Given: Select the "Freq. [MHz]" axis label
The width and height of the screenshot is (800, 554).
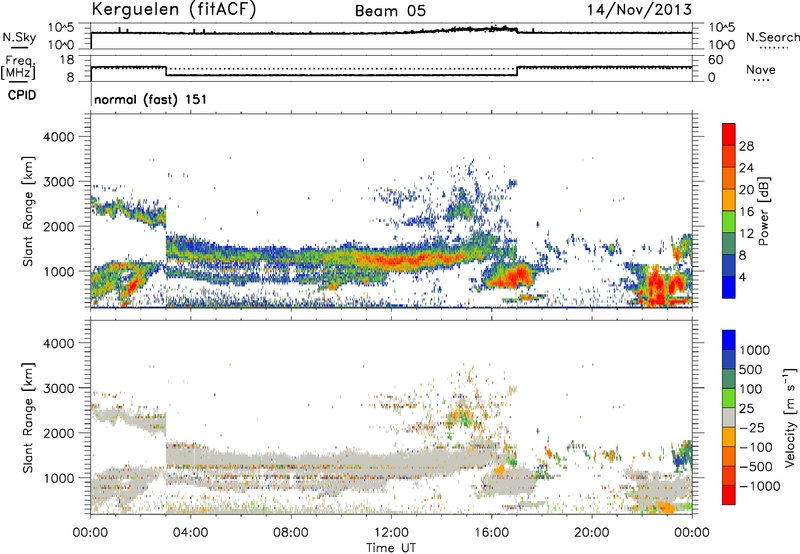Looking at the screenshot, I should point(18,67).
